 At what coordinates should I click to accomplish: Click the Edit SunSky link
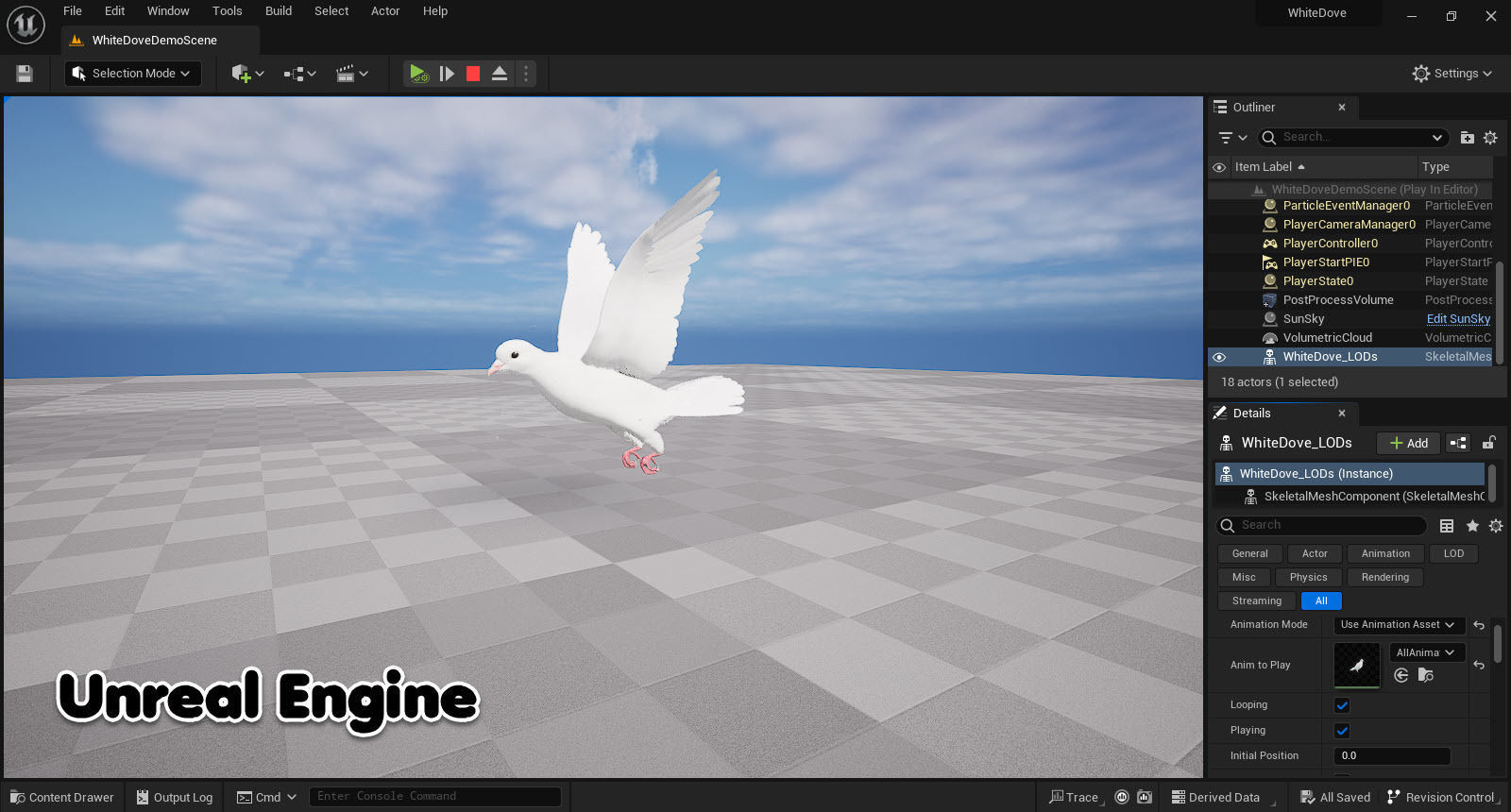(x=1458, y=319)
